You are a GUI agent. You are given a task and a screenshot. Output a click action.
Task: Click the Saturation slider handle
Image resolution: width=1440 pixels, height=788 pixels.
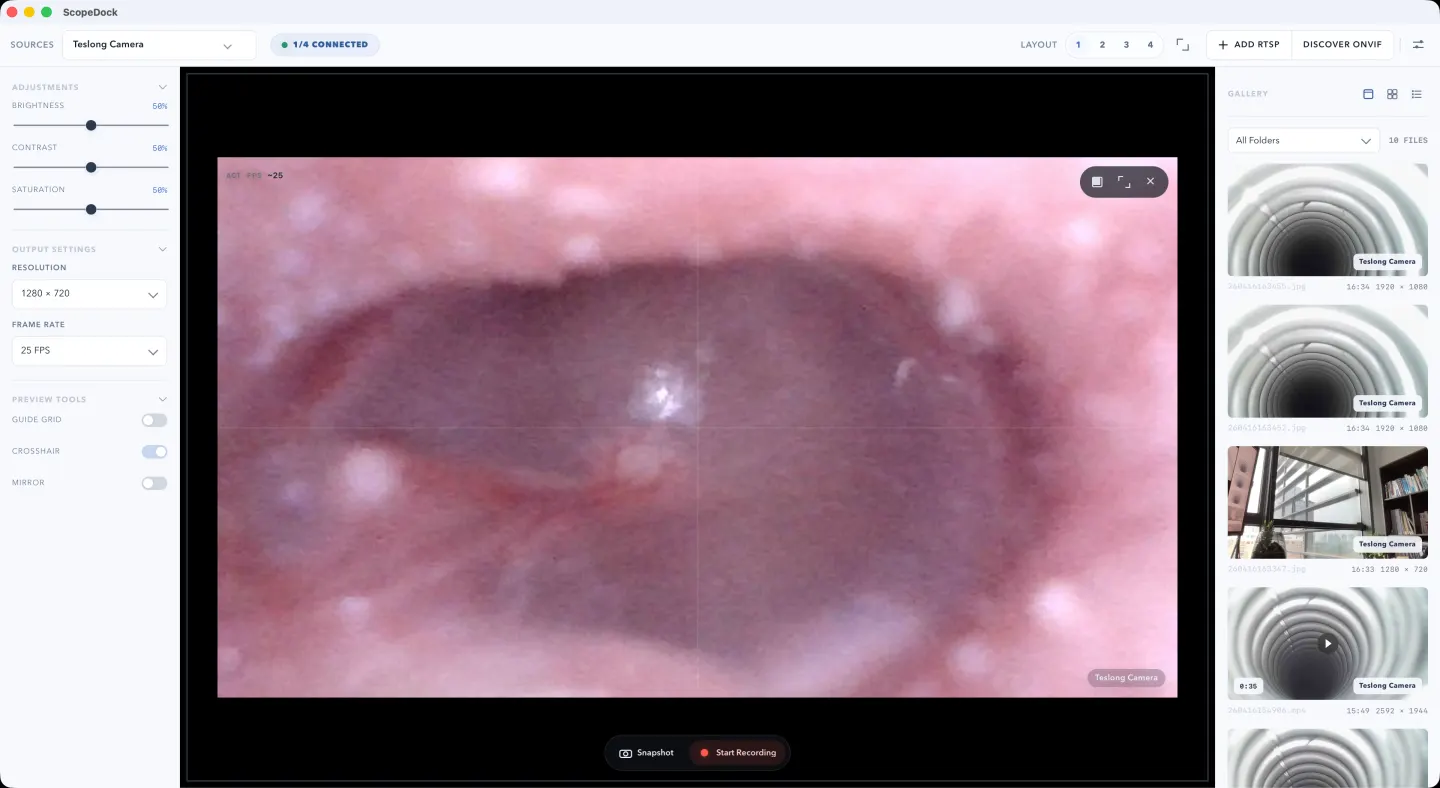[91, 210]
